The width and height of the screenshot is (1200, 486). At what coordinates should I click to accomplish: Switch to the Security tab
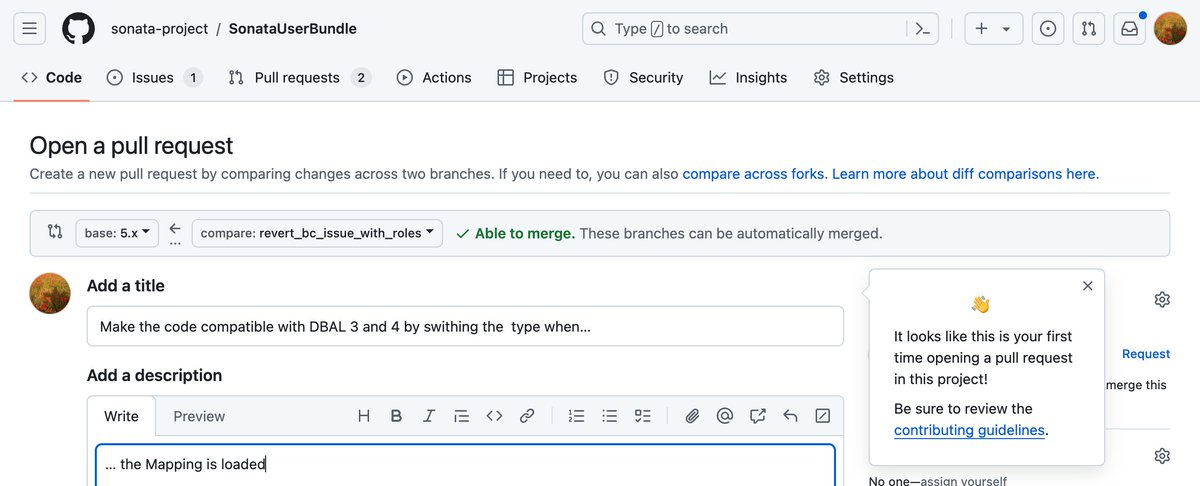(x=643, y=77)
